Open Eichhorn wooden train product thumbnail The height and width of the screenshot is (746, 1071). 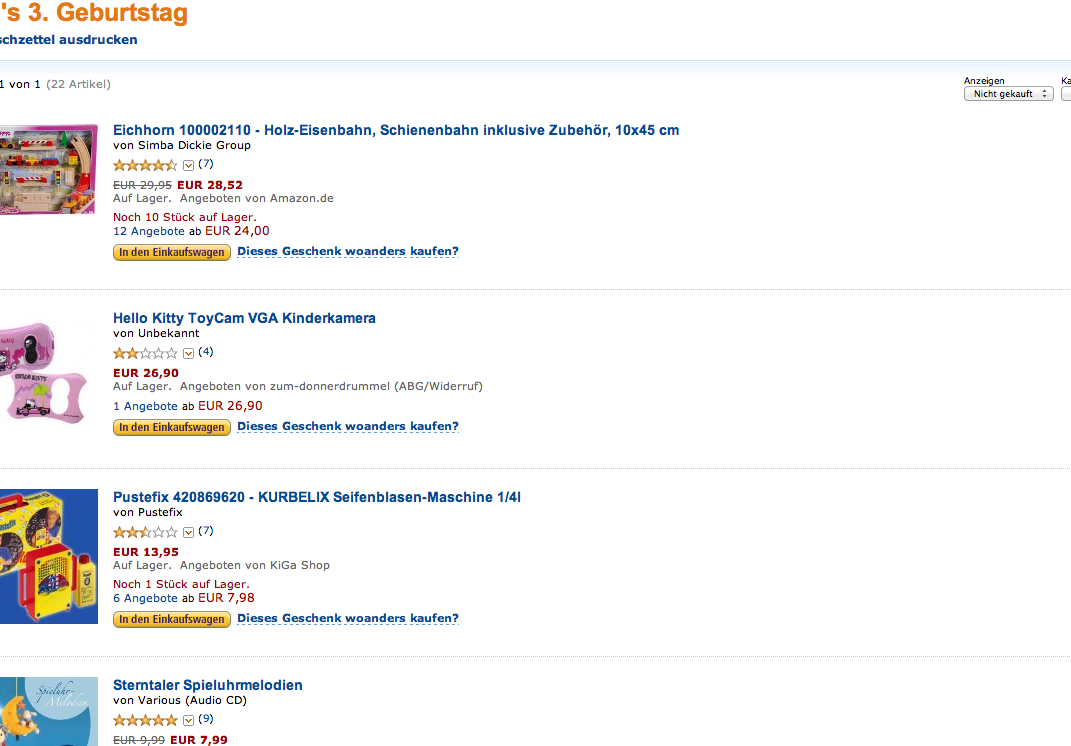tap(48, 169)
